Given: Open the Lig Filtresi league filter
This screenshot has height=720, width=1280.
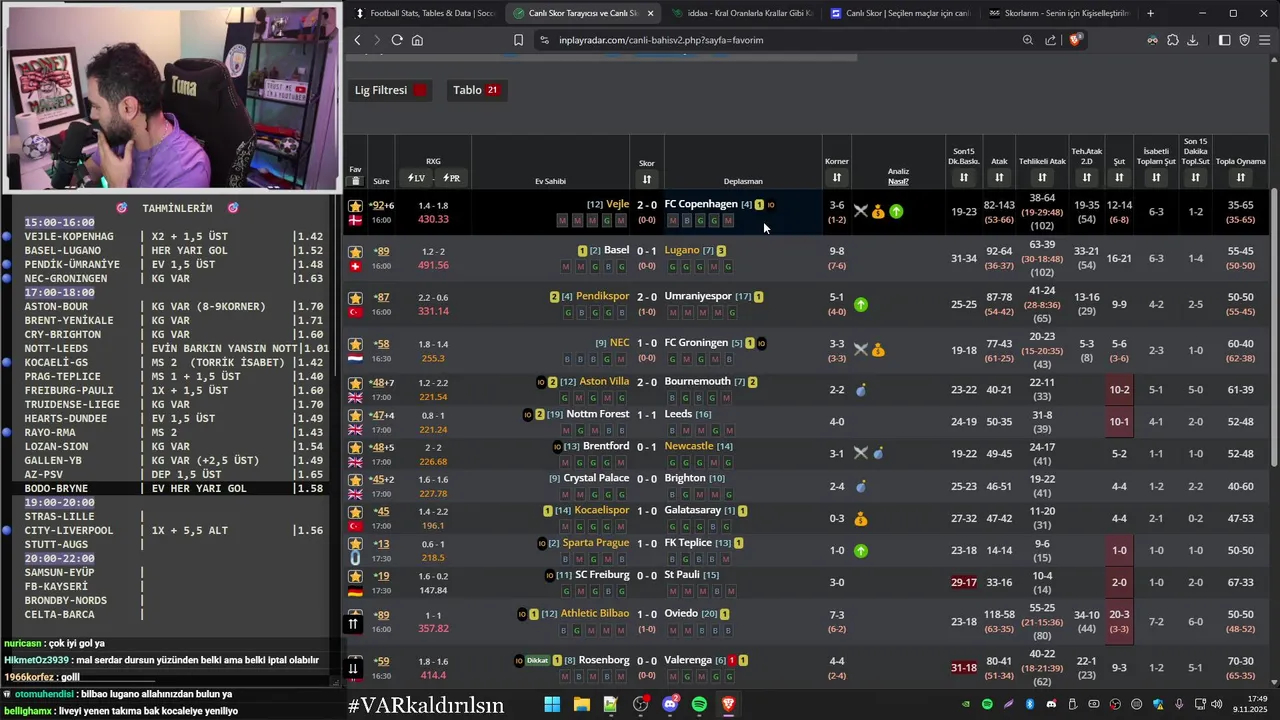Looking at the screenshot, I should (391, 90).
